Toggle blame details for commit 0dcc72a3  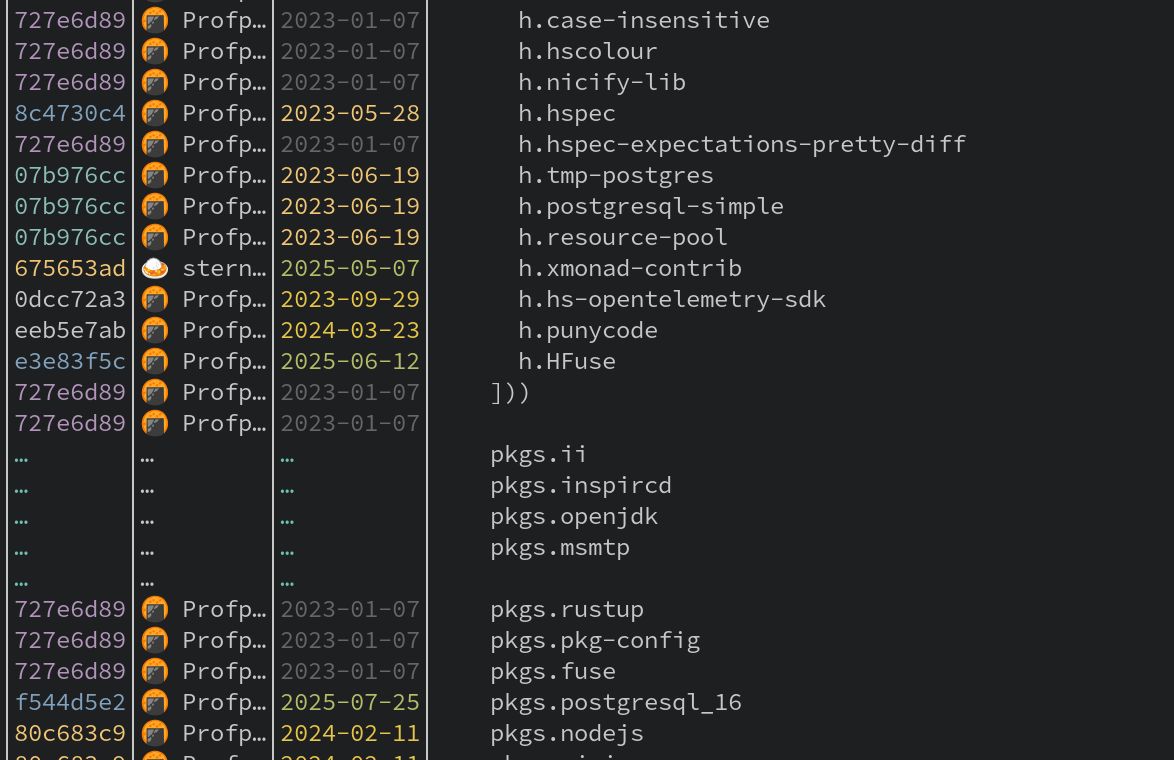tap(70, 299)
